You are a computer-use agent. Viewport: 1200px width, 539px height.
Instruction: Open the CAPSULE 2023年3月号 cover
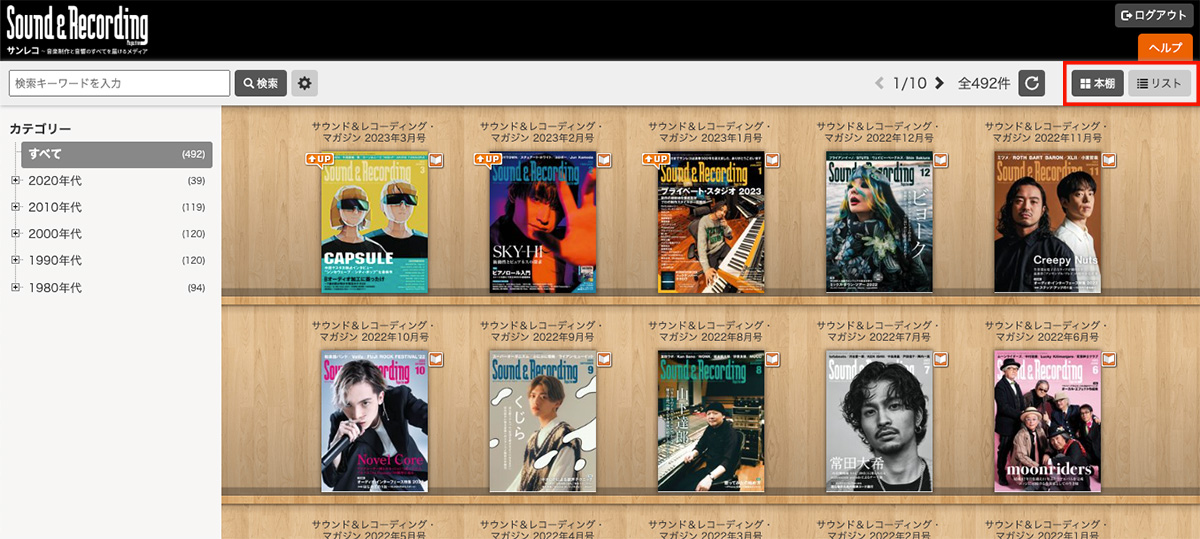point(375,223)
